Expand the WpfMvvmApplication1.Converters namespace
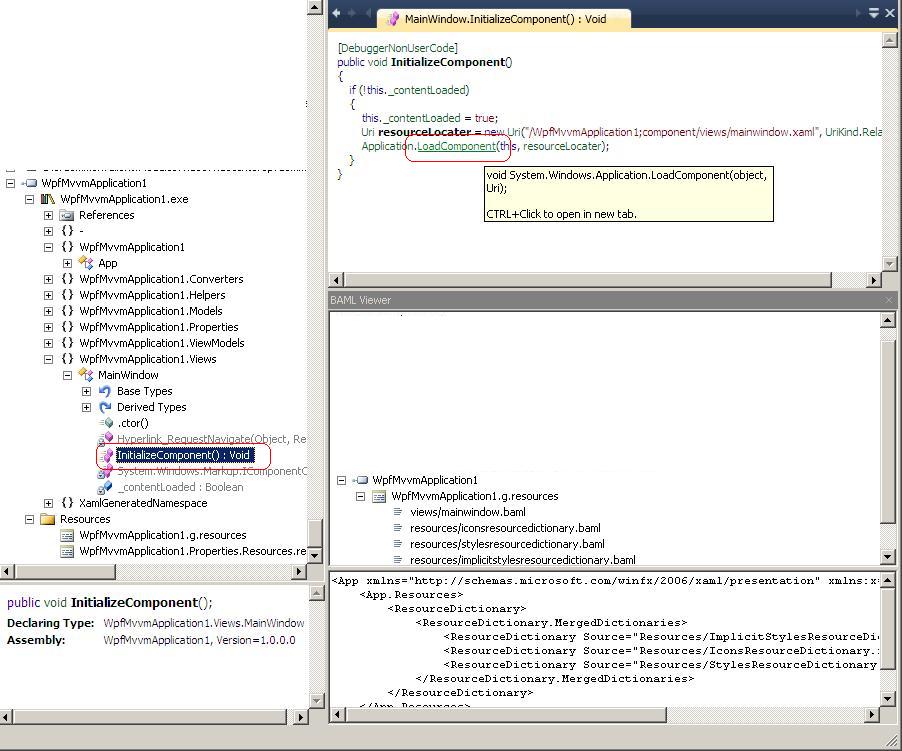Image resolution: width=902 pixels, height=751 pixels. 48,279
